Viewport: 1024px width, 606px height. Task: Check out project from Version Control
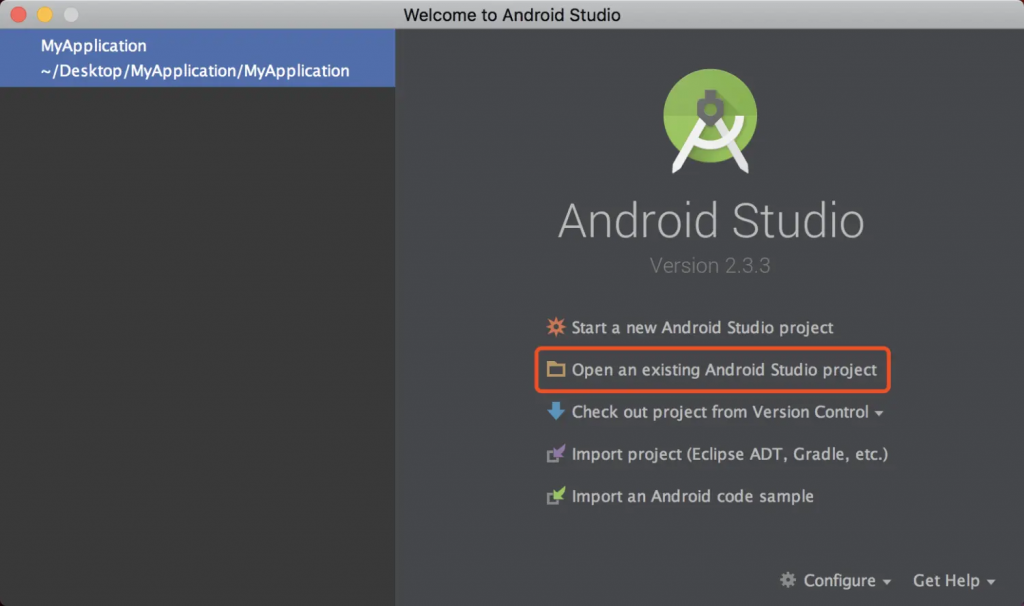[720, 412]
